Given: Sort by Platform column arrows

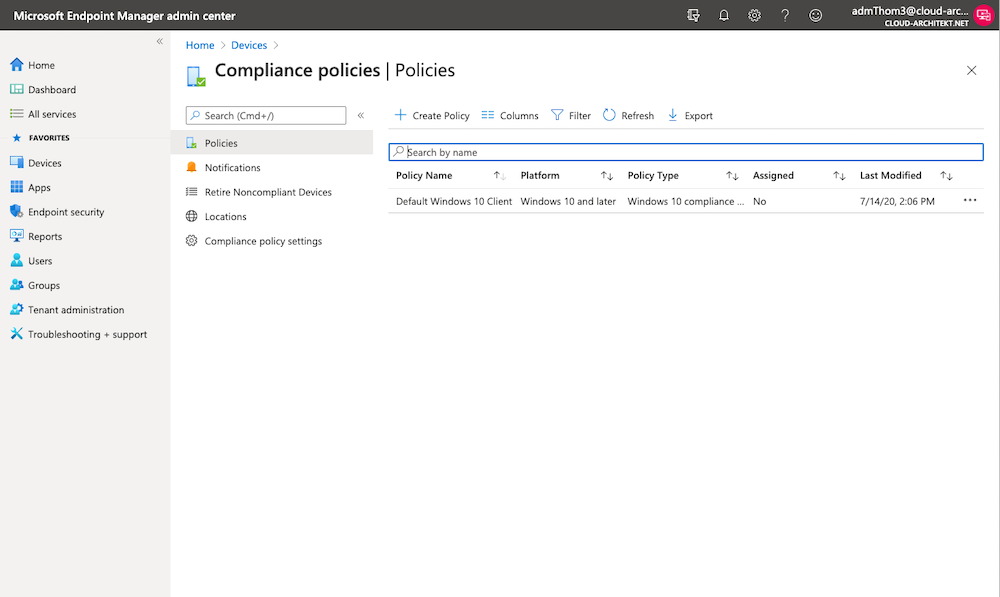Looking at the screenshot, I should 607,175.
